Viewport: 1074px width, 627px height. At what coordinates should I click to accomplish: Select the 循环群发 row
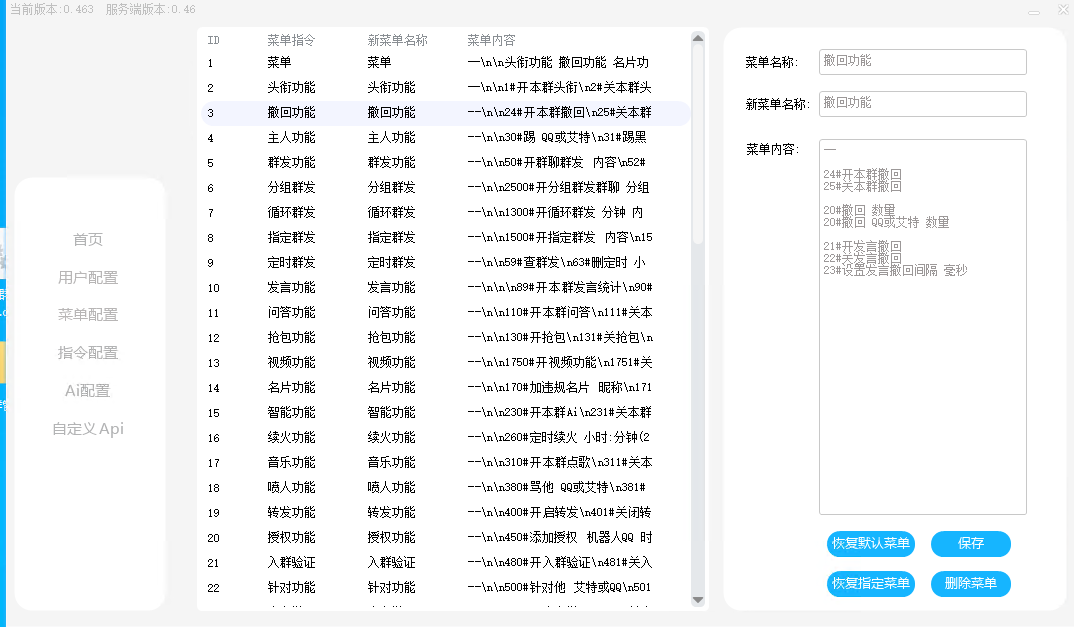(445, 212)
